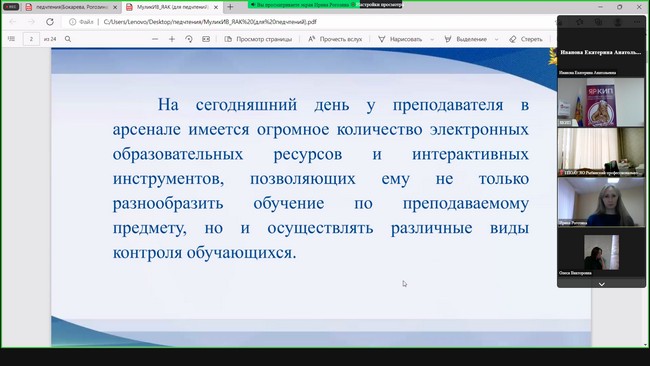Screen dimensions: 650x366
Task: Expand participant video list with down chevron
Action: point(601,284)
